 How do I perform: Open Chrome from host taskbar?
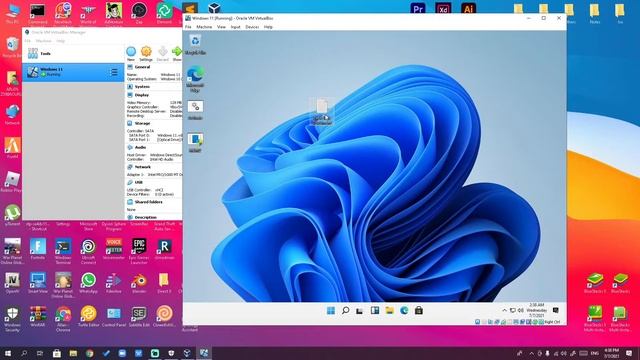coord(89,353)
